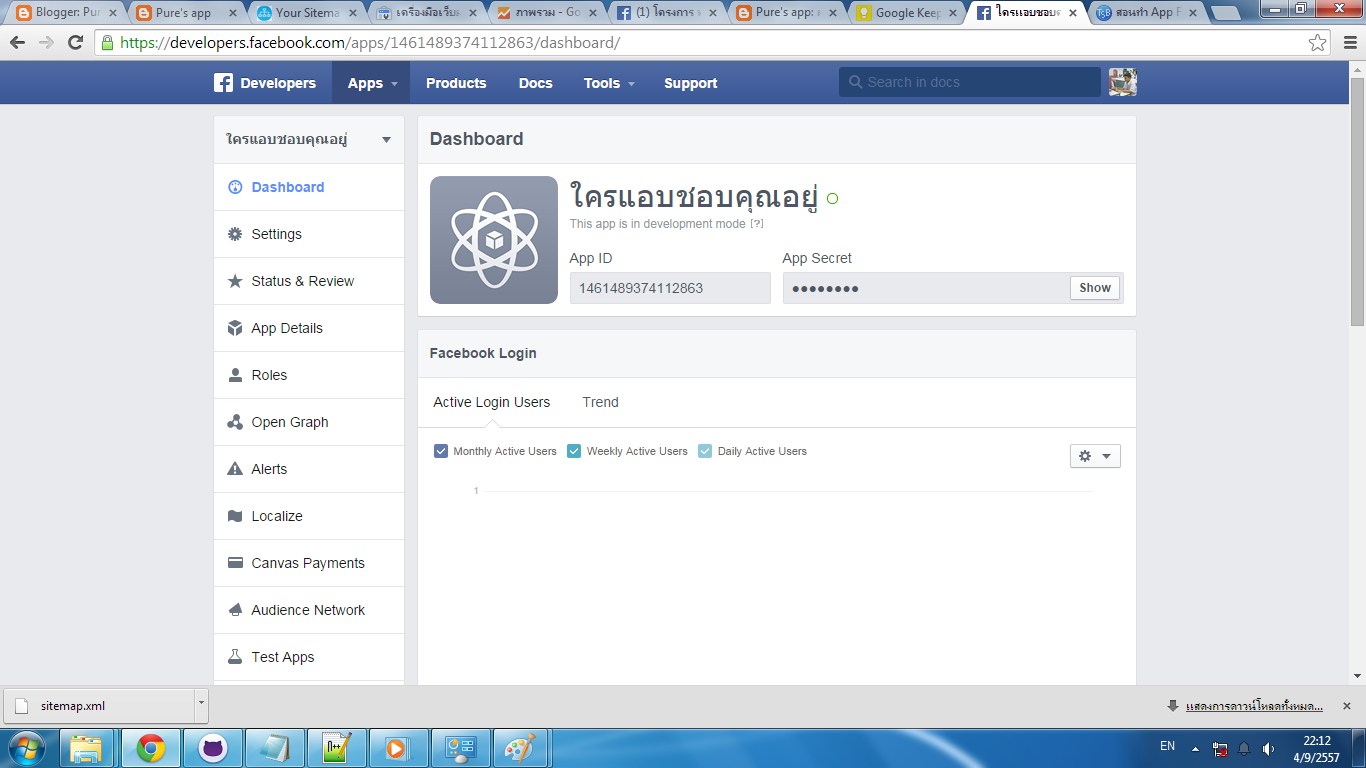Click the development mode help [?] link
Image resolution: width=1366 pixels, height=768 pixels.
(757, 224)
